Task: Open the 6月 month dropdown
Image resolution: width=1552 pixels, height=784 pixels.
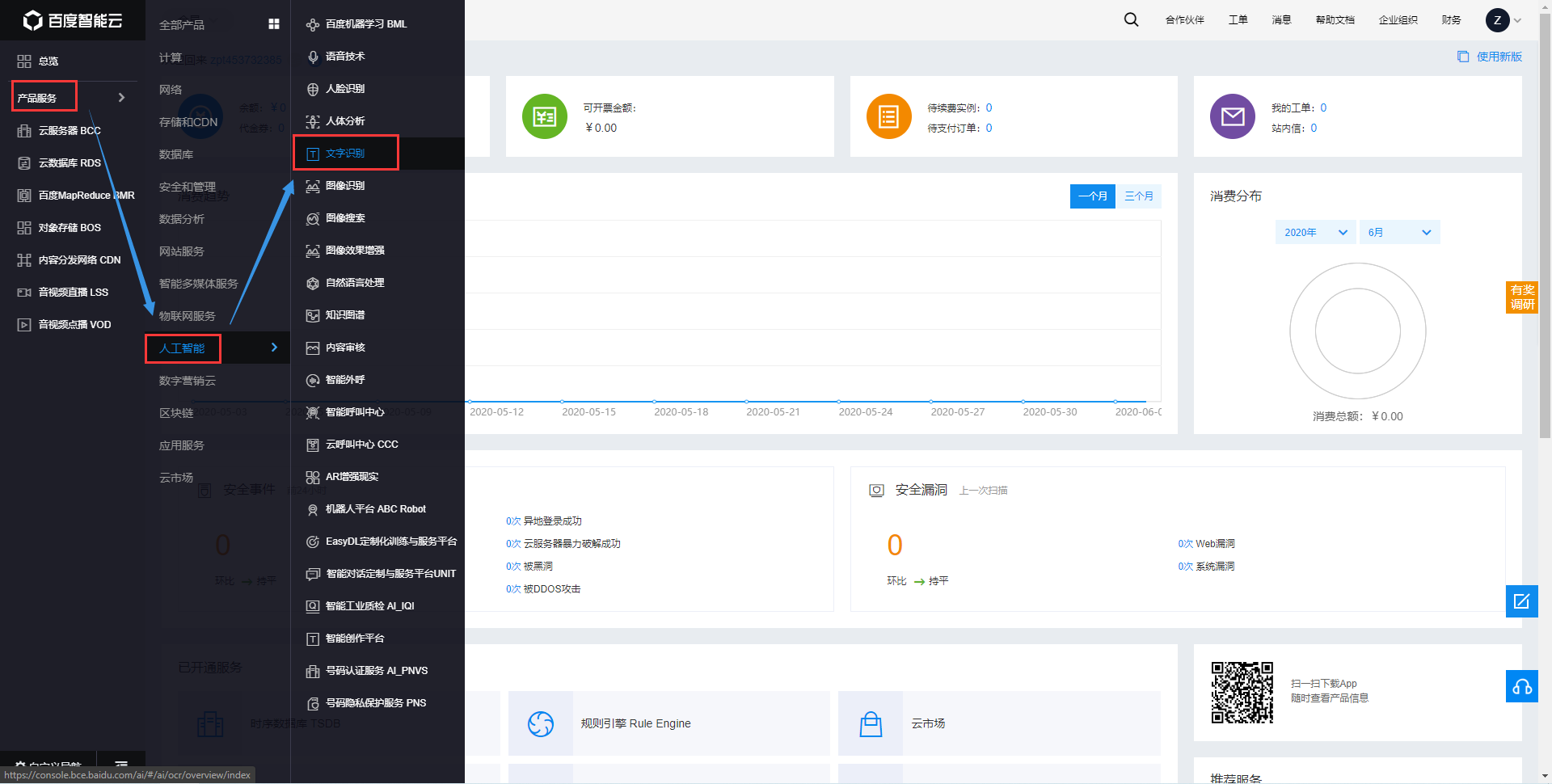Action: (x=1399, y=232)
